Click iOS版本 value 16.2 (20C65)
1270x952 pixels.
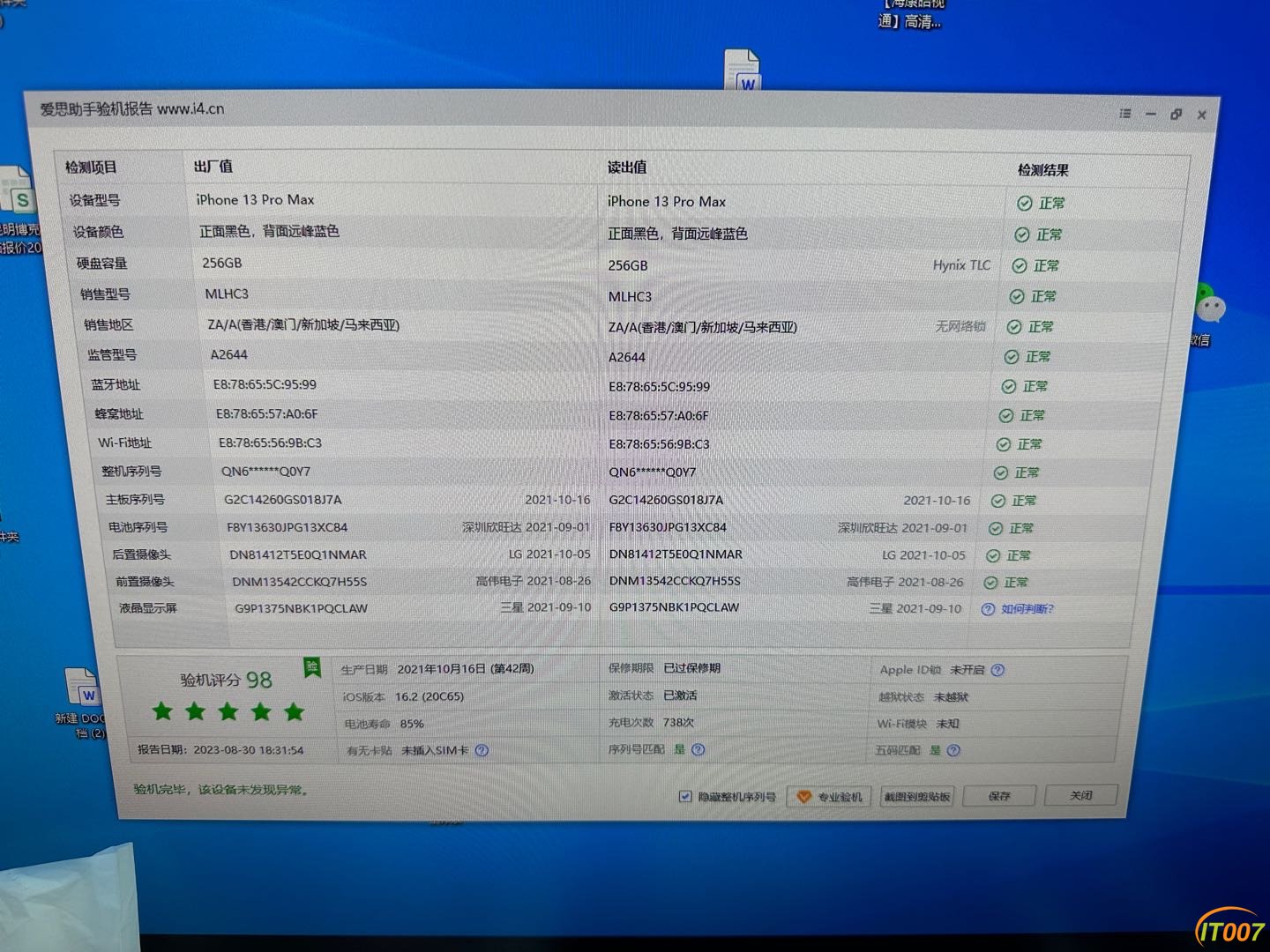tap(430, 697)
